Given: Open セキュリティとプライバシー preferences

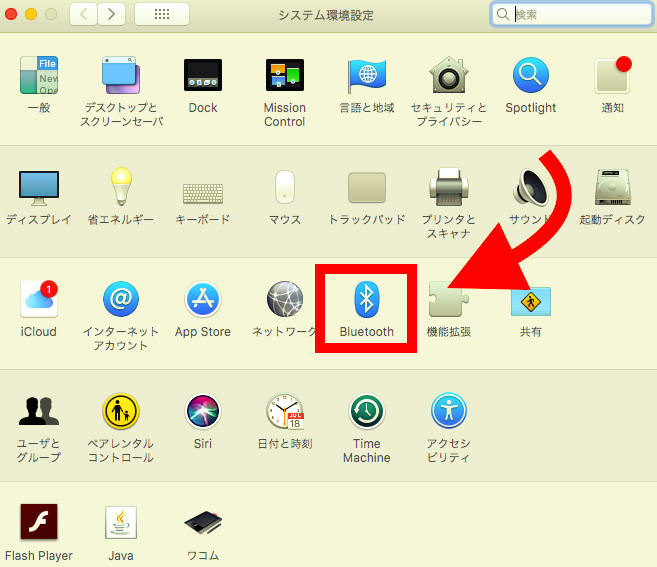Looking at the screenshot, I should [x=449, y=75].
